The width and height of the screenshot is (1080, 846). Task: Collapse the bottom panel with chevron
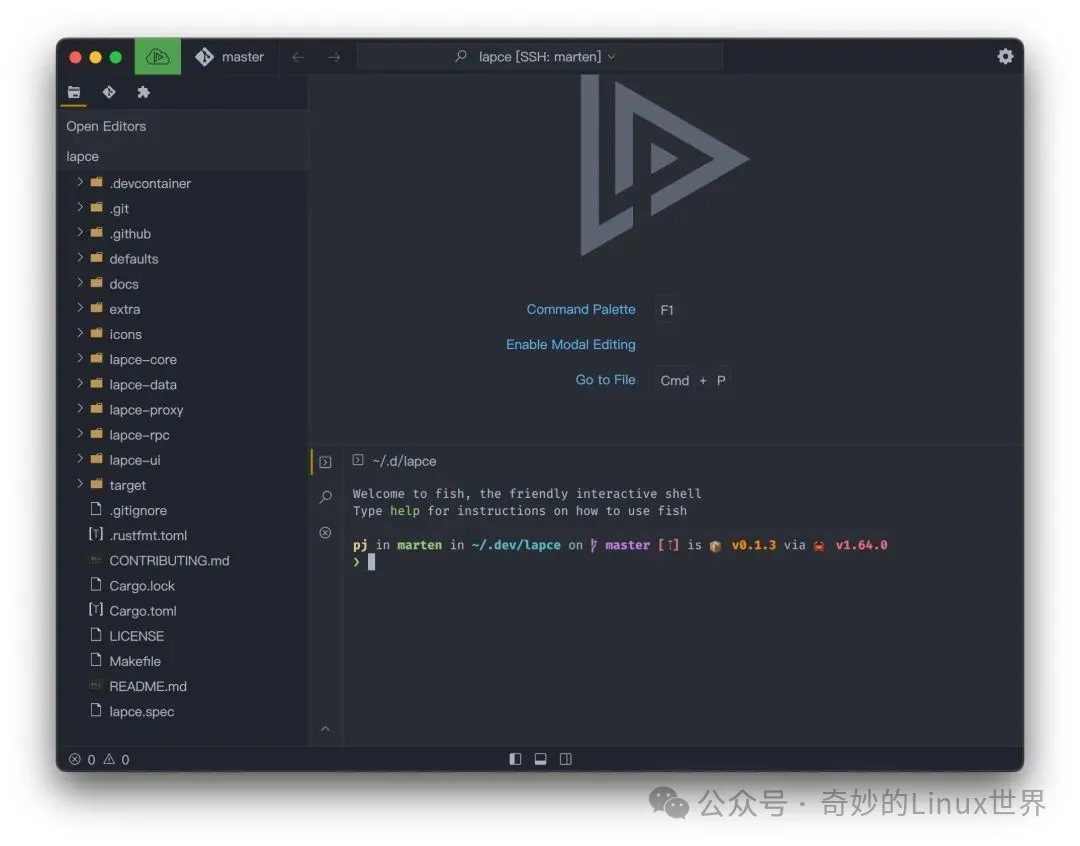click(x=325, y=729)
